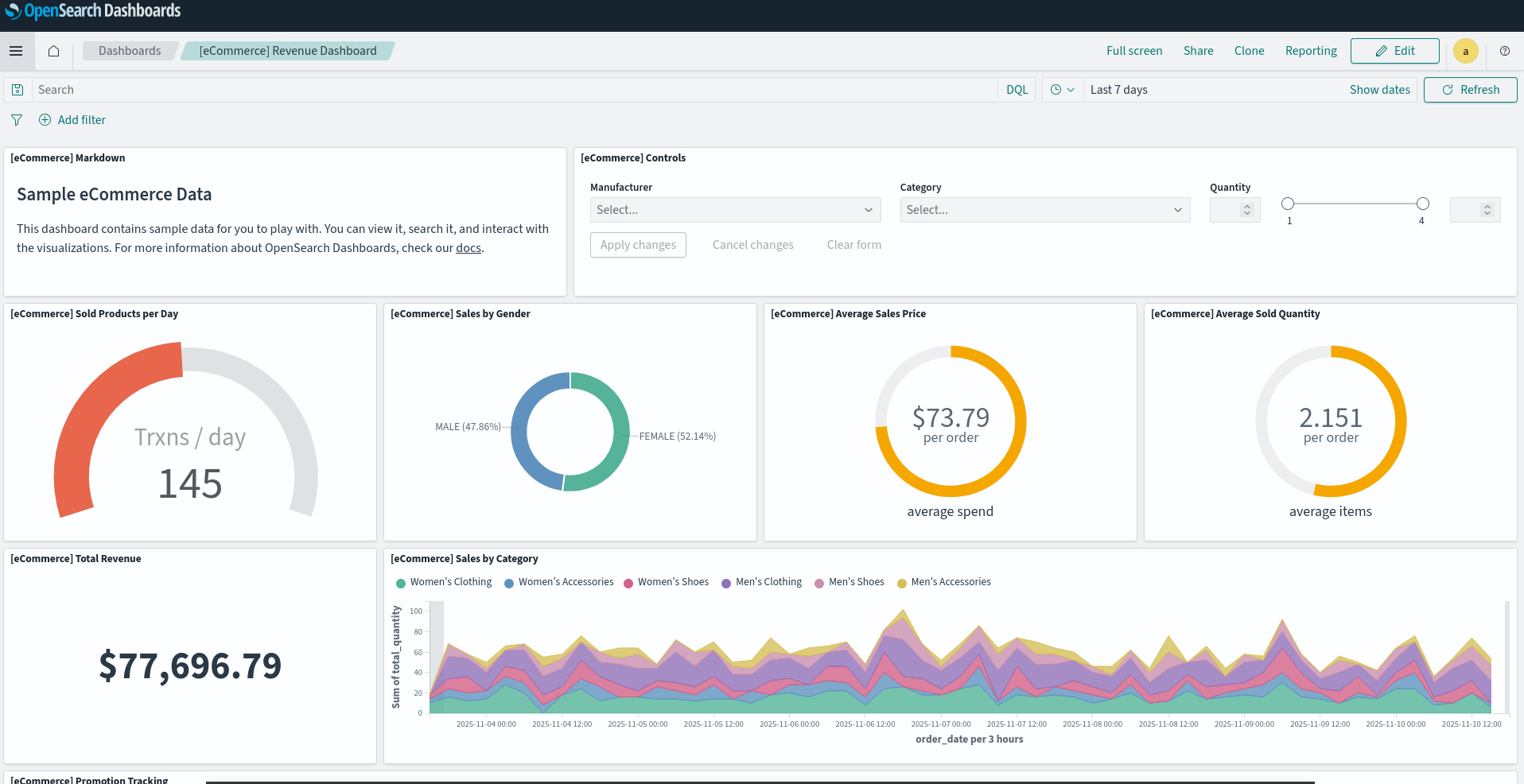Toggle Men's Accessories legend series
Screen dimensions: 1524x784
click(944, 582)
